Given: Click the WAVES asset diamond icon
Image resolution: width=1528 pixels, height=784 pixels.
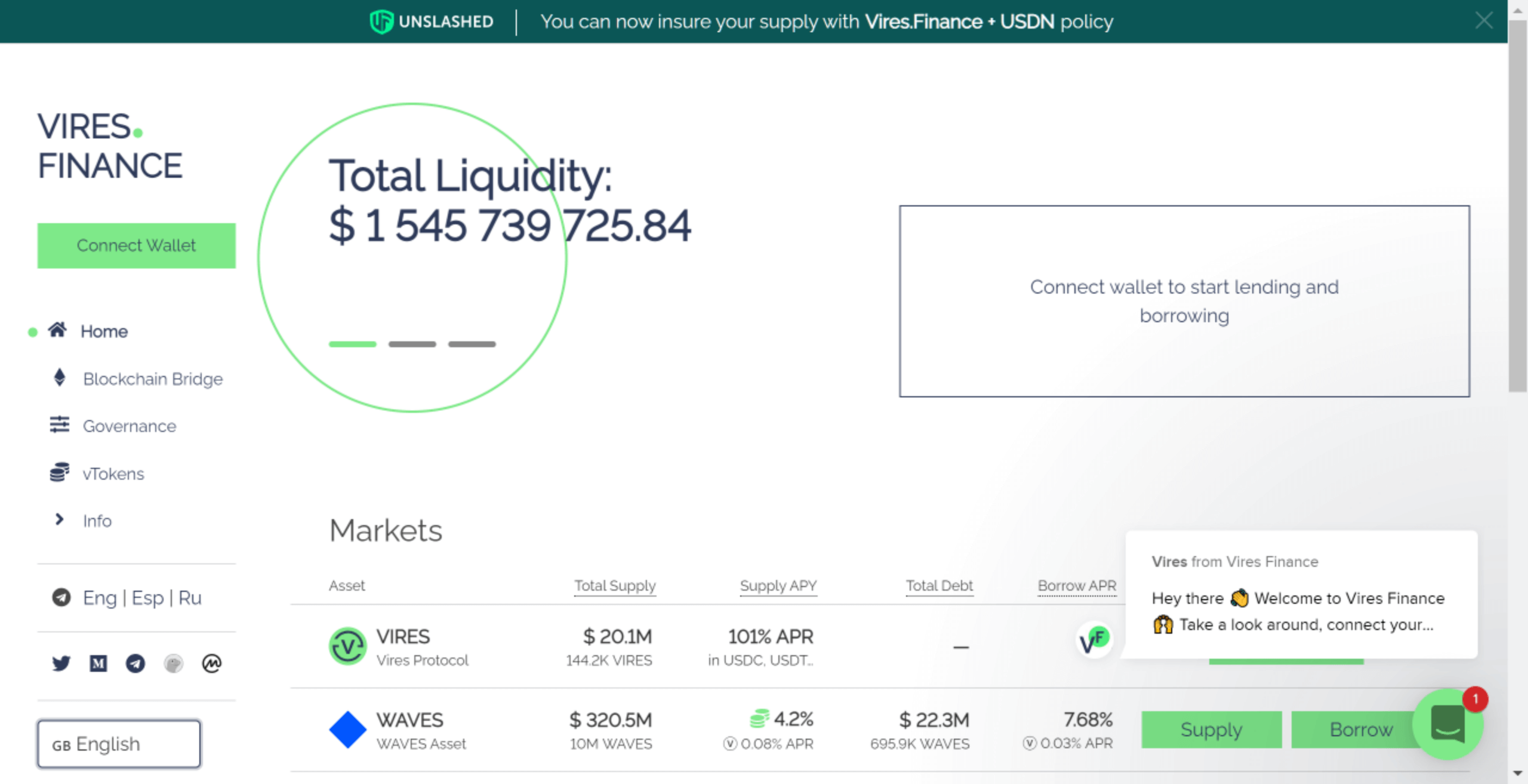Looking at the screenshot, I should coord(347,729).
